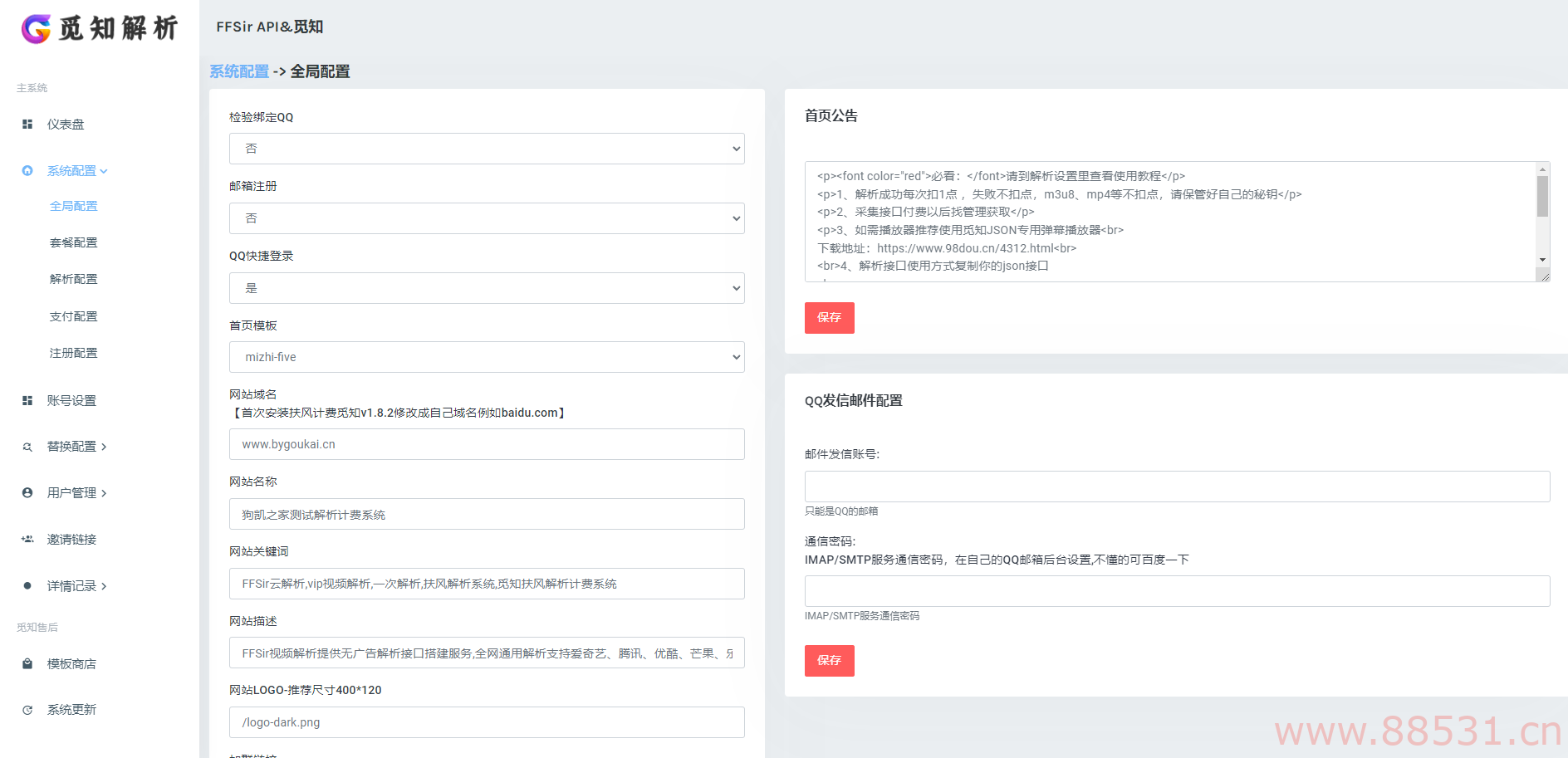Click into the 网站描述 field
1568x758 pixels.
[487, 653]
